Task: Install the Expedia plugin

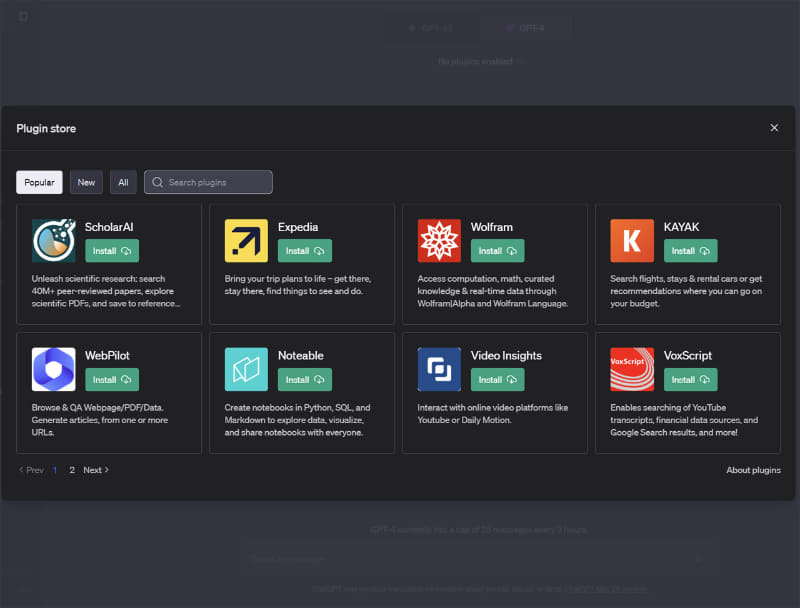Action: coord(305,251)
